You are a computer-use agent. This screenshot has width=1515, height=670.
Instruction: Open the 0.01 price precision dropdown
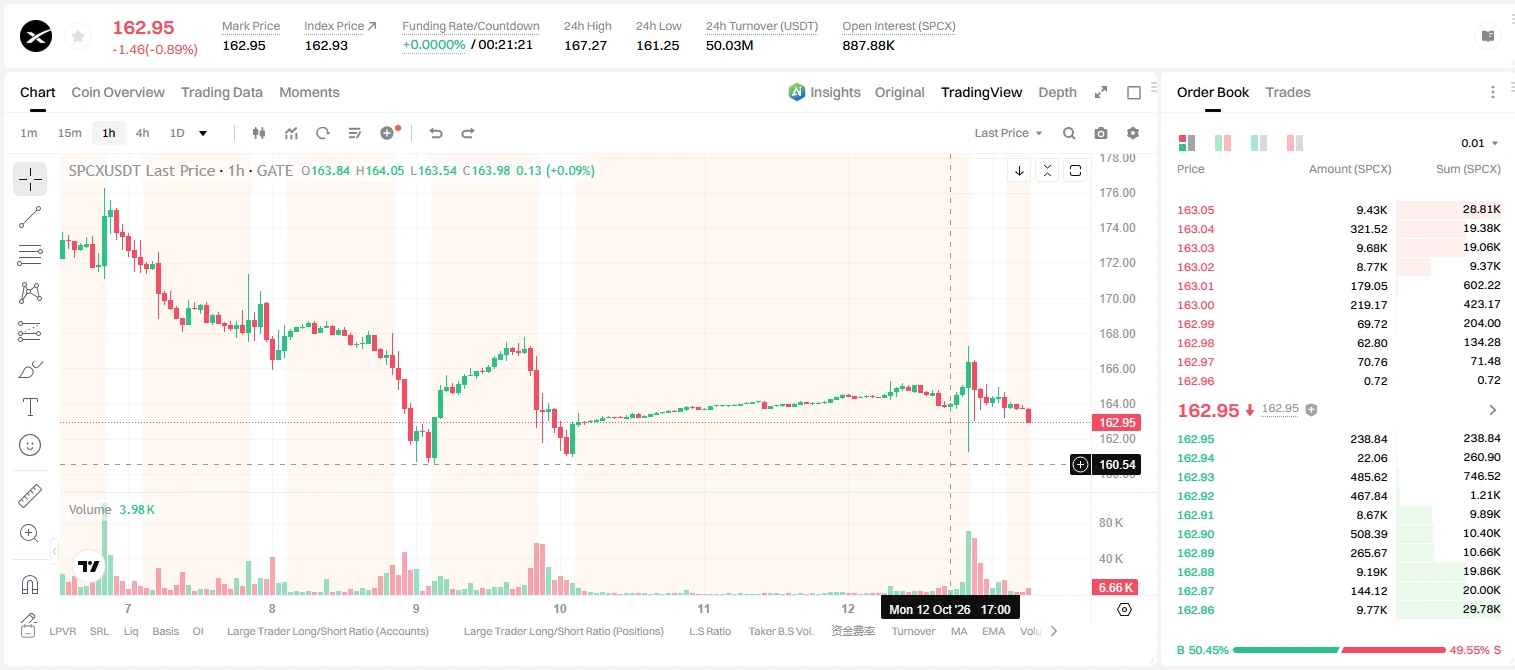1480,143
